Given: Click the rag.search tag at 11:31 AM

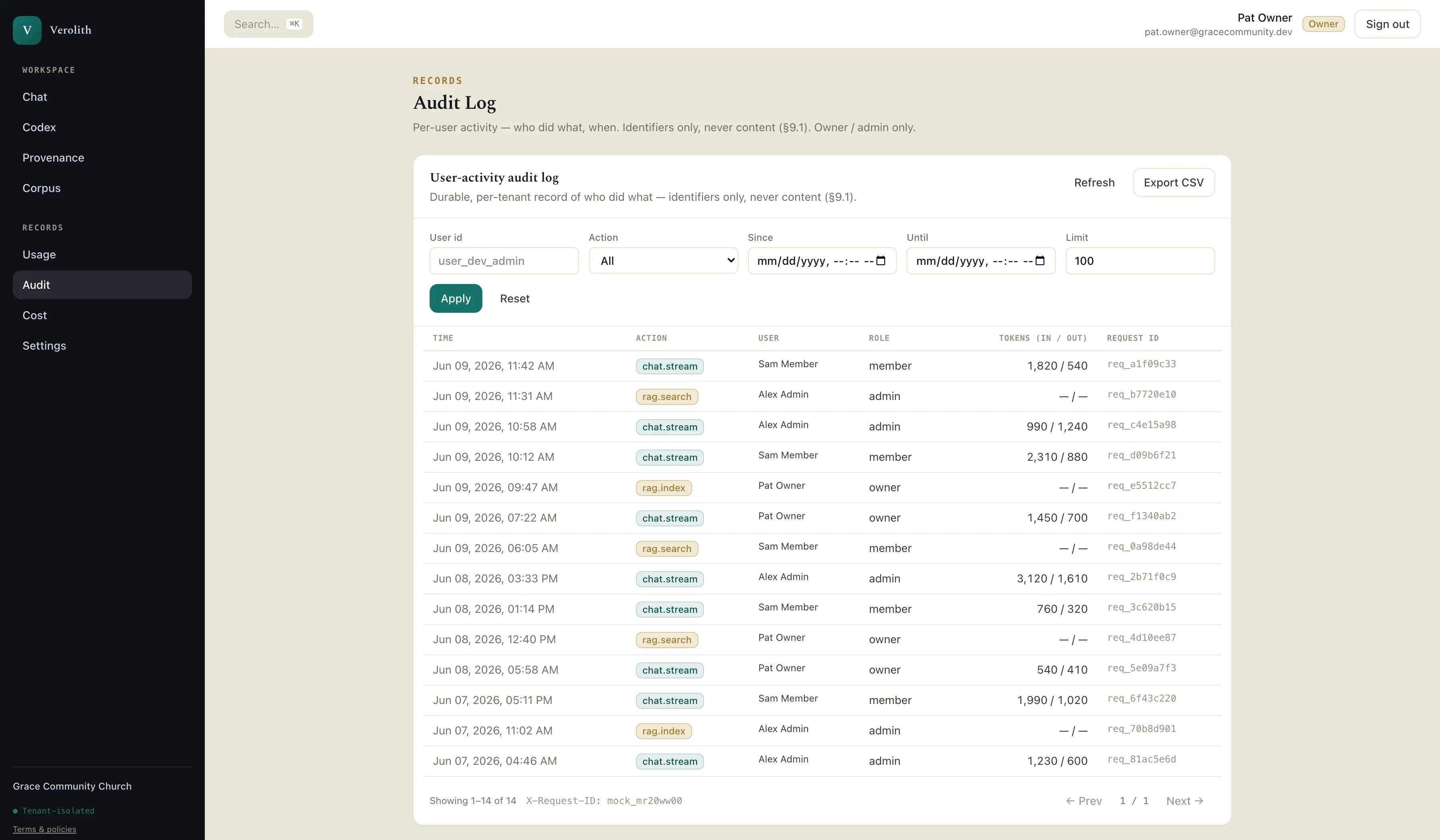Looking at the screenshot, I should (x=667, y=396).
